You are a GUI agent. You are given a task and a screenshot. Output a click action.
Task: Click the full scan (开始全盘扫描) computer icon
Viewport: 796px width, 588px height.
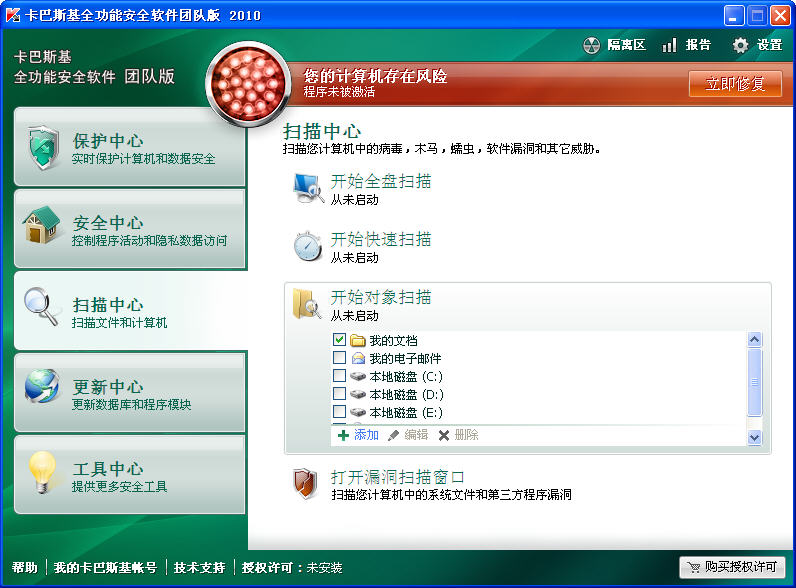click(x=306, y=188)
